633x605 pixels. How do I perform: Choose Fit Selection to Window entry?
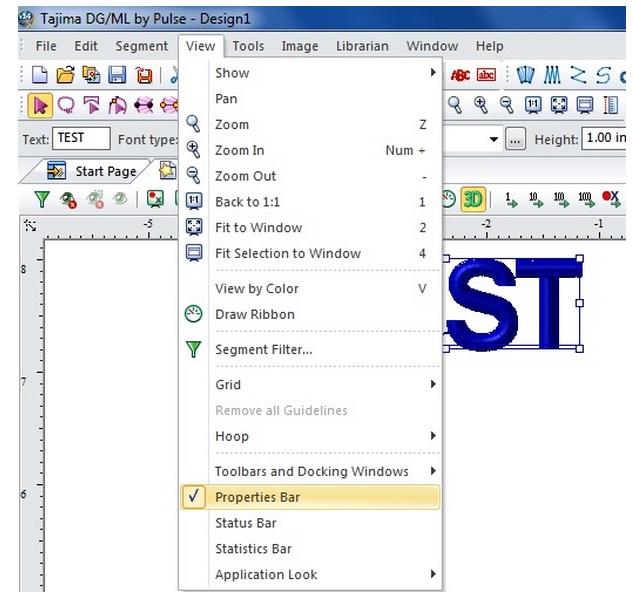(x=310, y=253)
